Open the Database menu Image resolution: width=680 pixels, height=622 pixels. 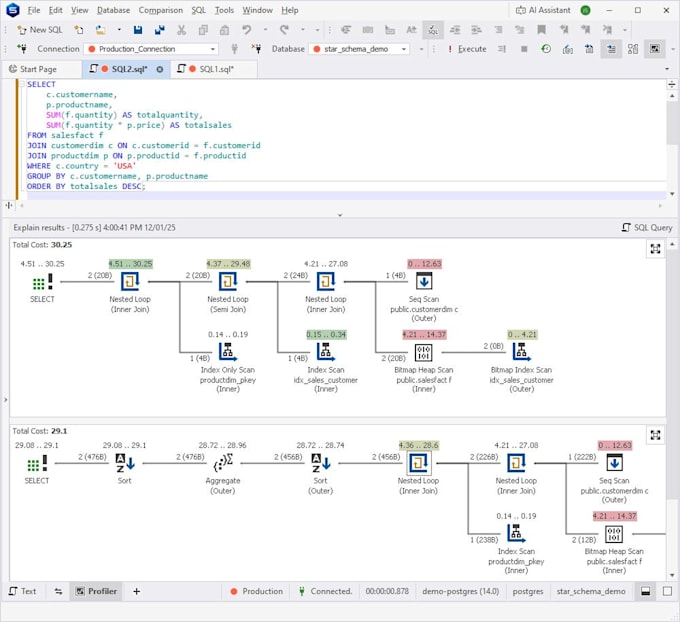click(x=113, y=10)
